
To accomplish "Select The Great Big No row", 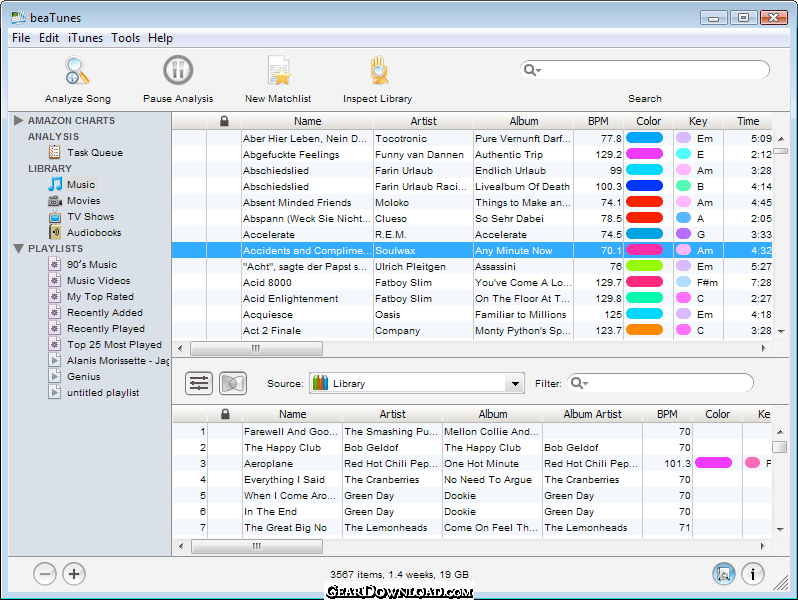I will pos(472,528).
